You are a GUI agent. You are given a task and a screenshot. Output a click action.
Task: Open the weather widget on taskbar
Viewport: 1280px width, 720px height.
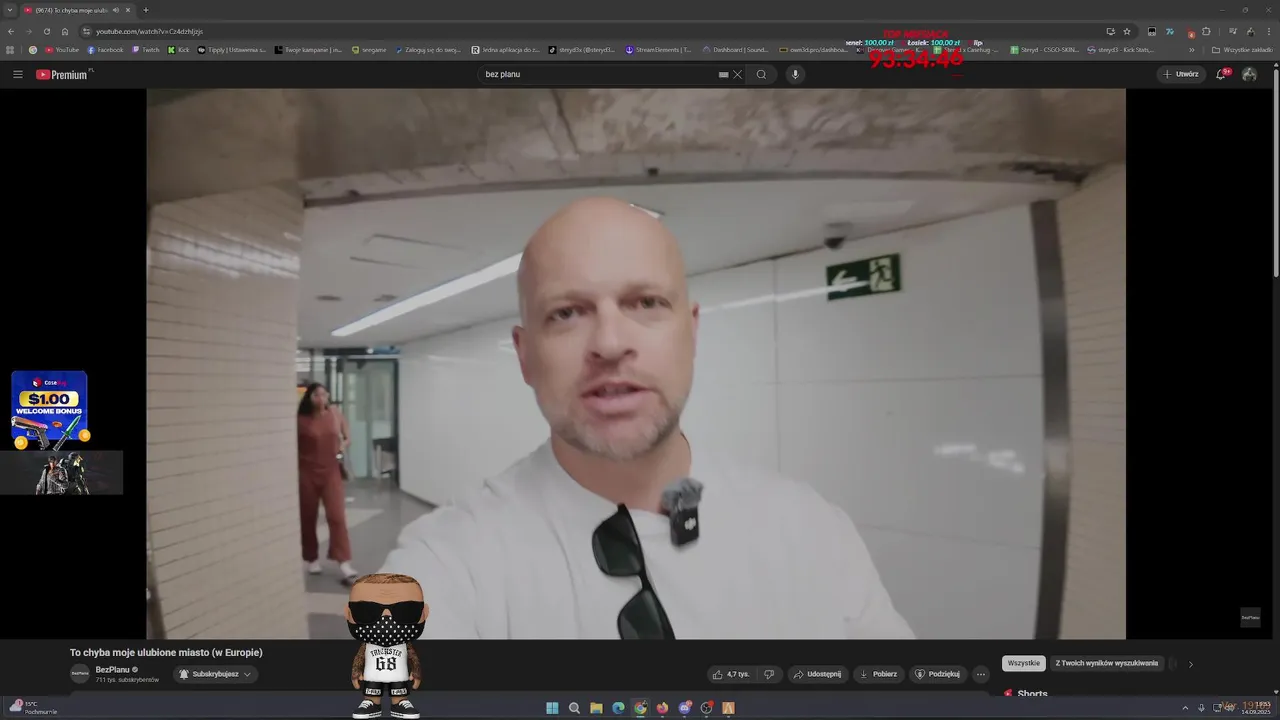pyautogui.click(x=33, y=707)
